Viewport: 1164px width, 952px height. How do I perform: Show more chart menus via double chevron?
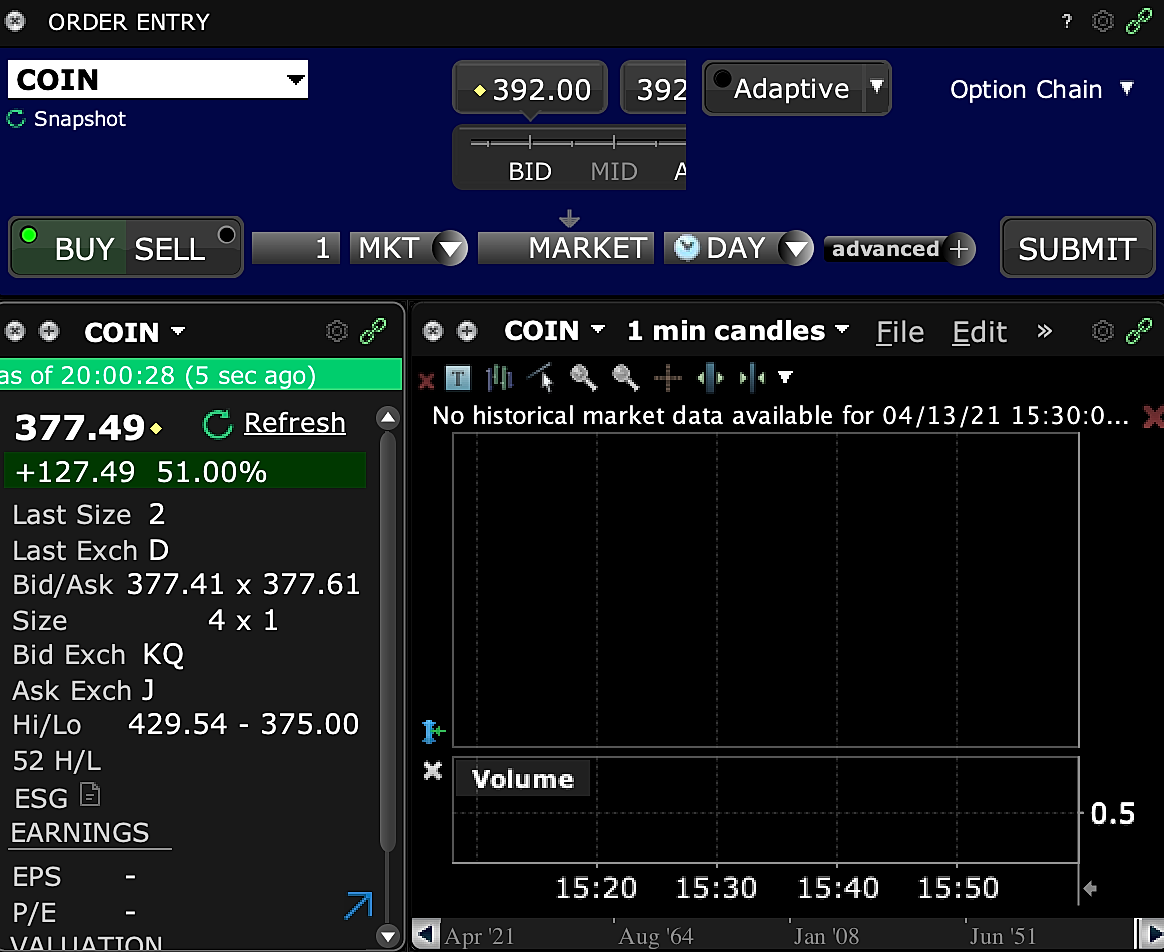point(1044,331)
